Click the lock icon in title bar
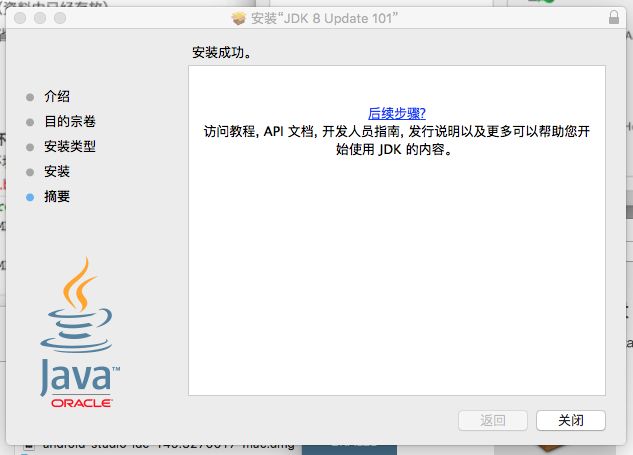 click(614, 17)
